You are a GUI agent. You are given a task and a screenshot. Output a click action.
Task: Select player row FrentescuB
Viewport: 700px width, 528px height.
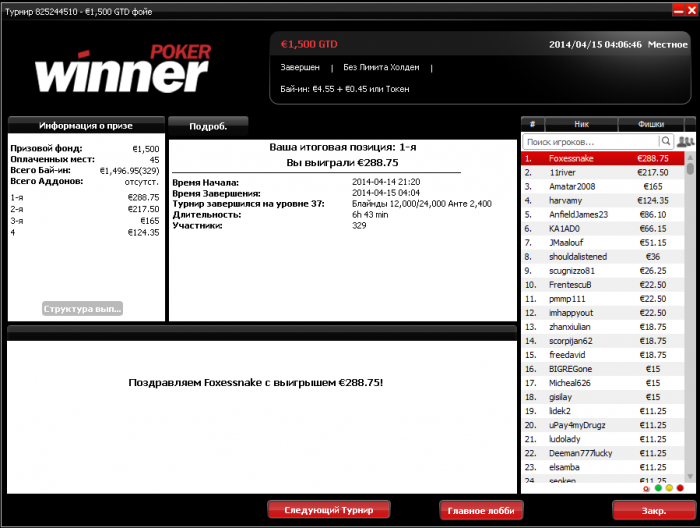click(603, 285)
